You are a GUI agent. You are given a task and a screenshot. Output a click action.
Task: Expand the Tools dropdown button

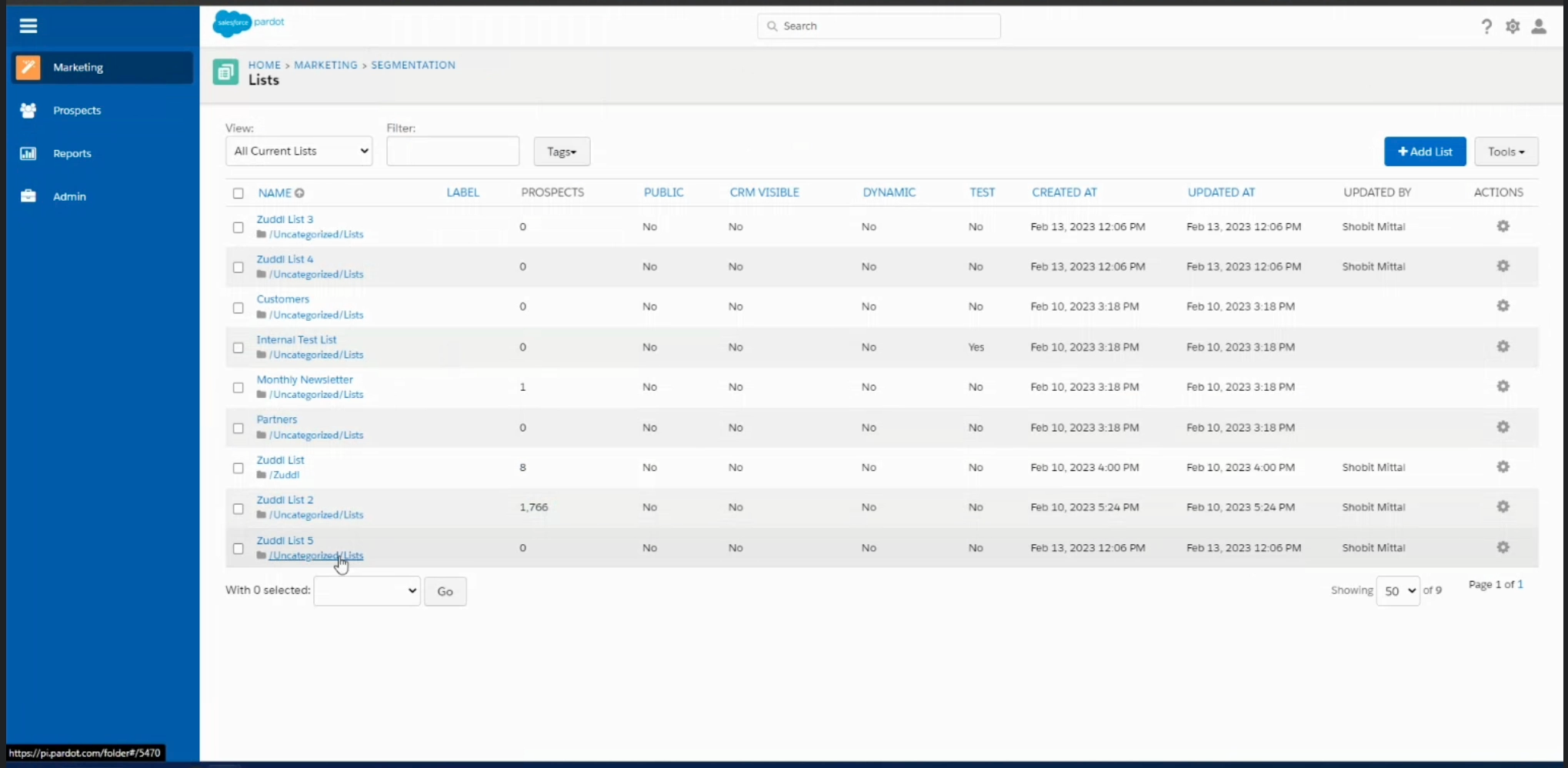point(1506,152)
